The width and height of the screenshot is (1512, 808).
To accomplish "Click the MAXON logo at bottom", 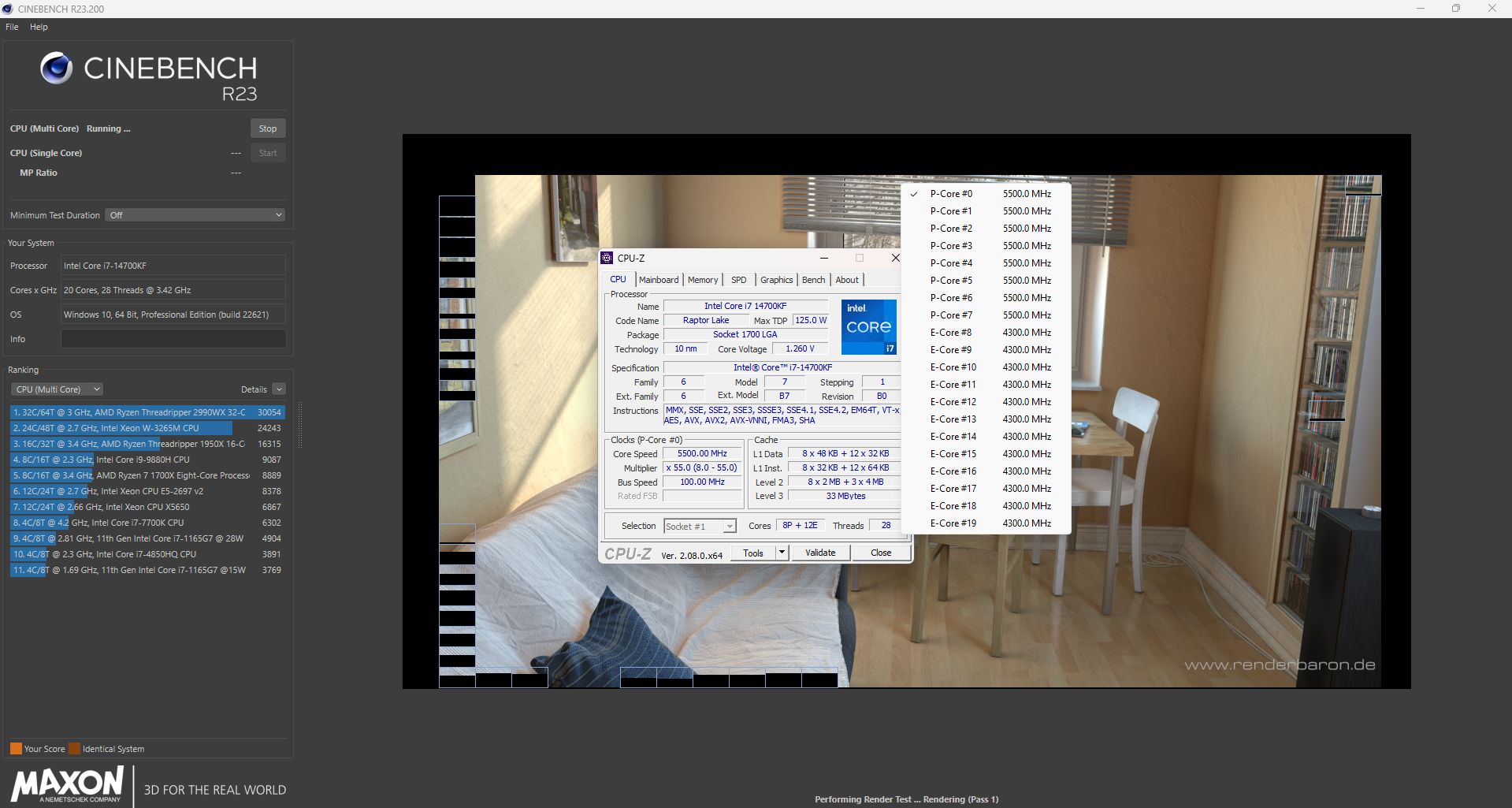I will pos(67,785).
